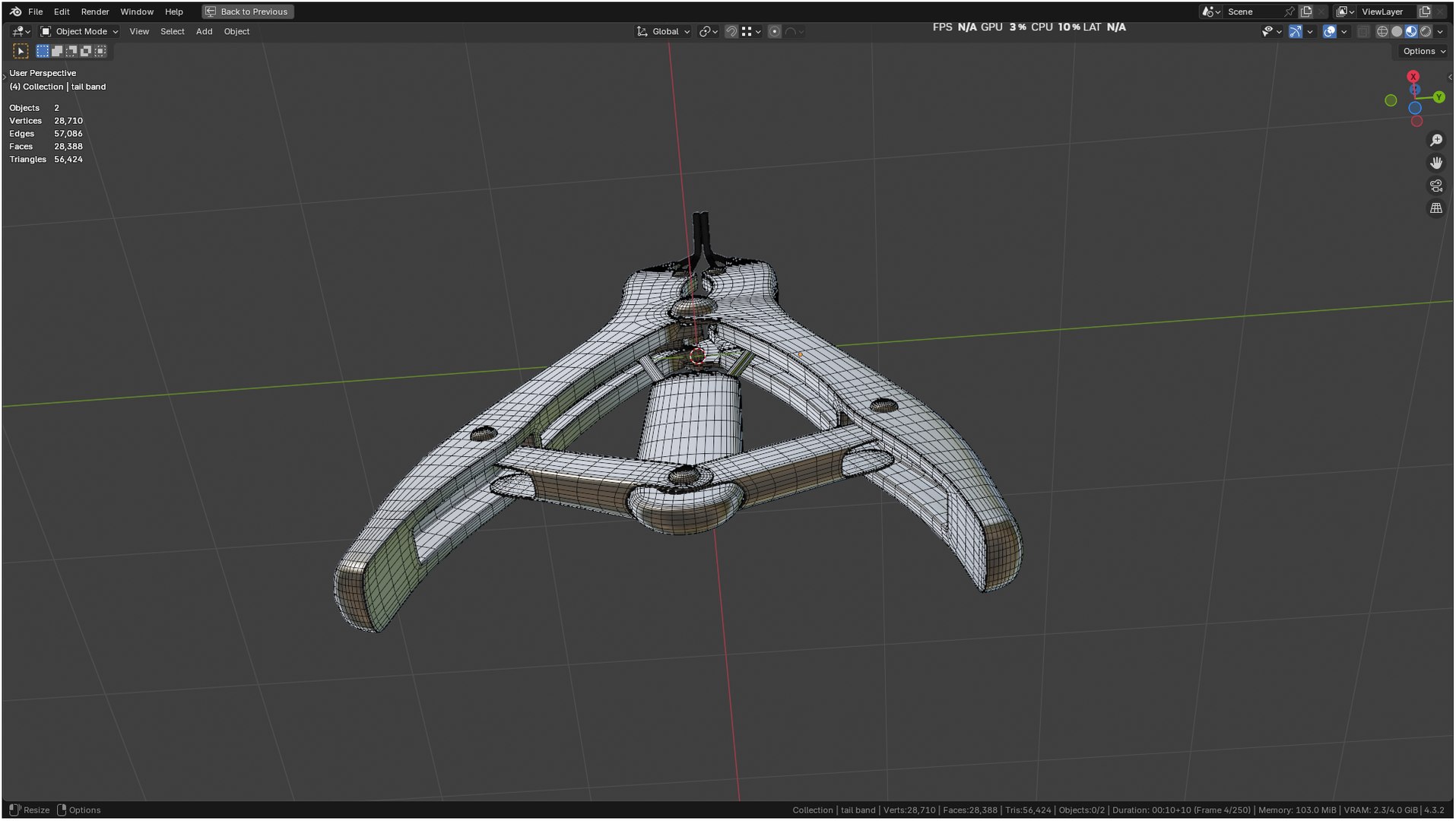Choose the Extend Selection mode icon
This screenshot has height=821, width=1456.
[57, 51]
